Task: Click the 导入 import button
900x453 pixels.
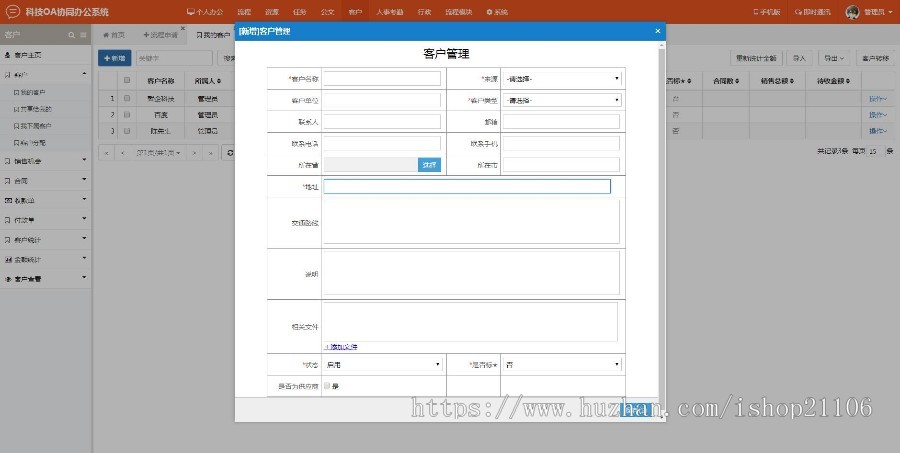Action: tap(799, 58)
